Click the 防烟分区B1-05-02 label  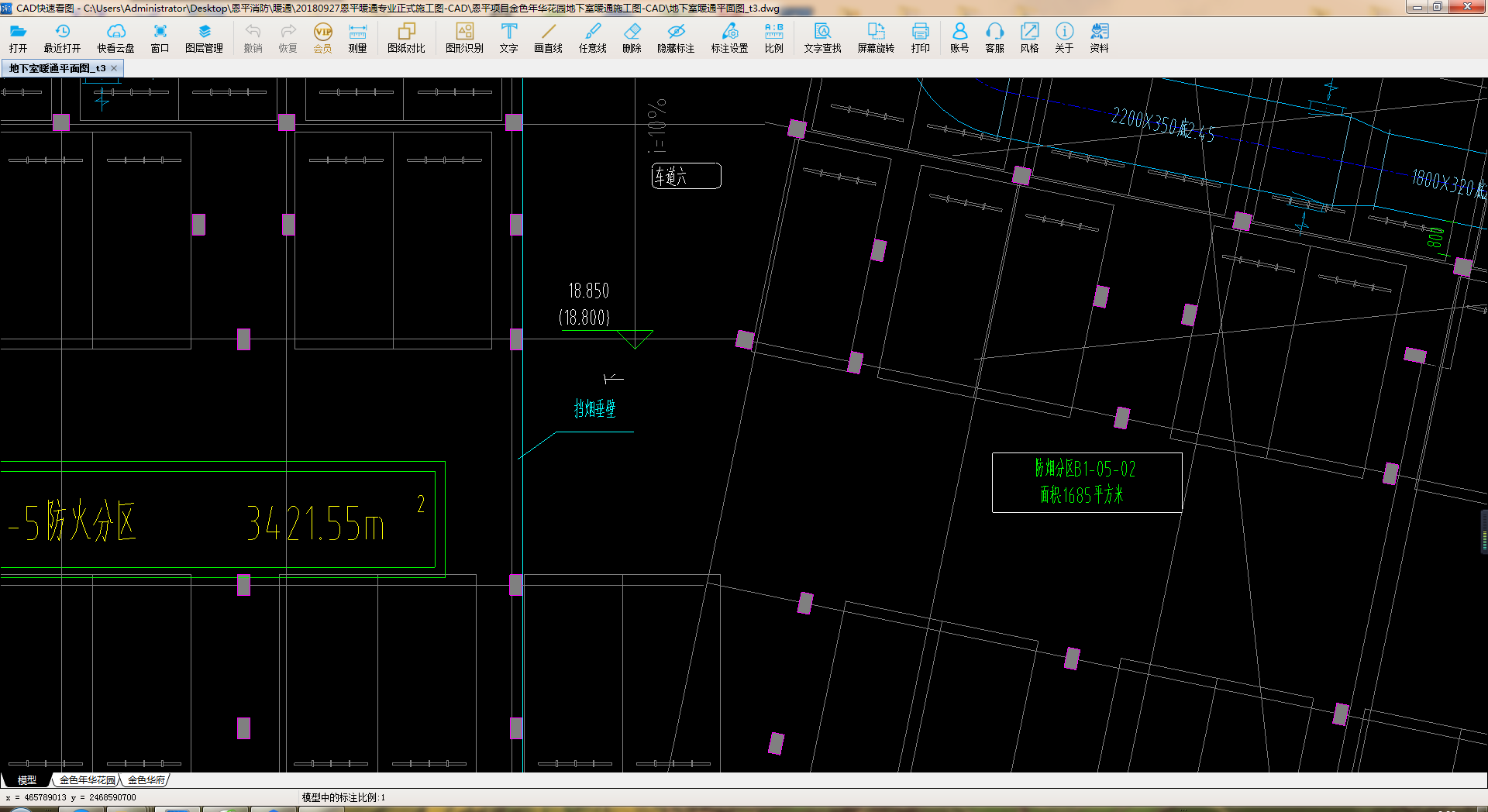[x=1085, y=469]
